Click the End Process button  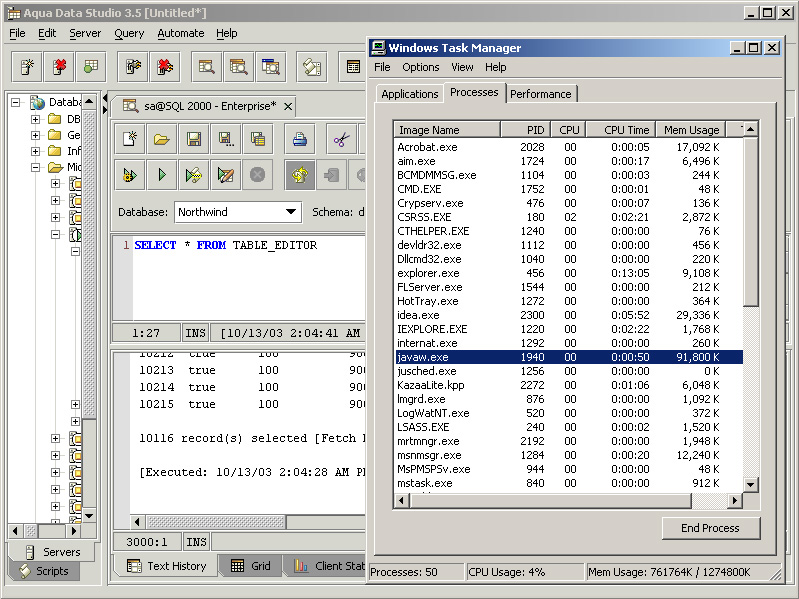tap(710, 528)
